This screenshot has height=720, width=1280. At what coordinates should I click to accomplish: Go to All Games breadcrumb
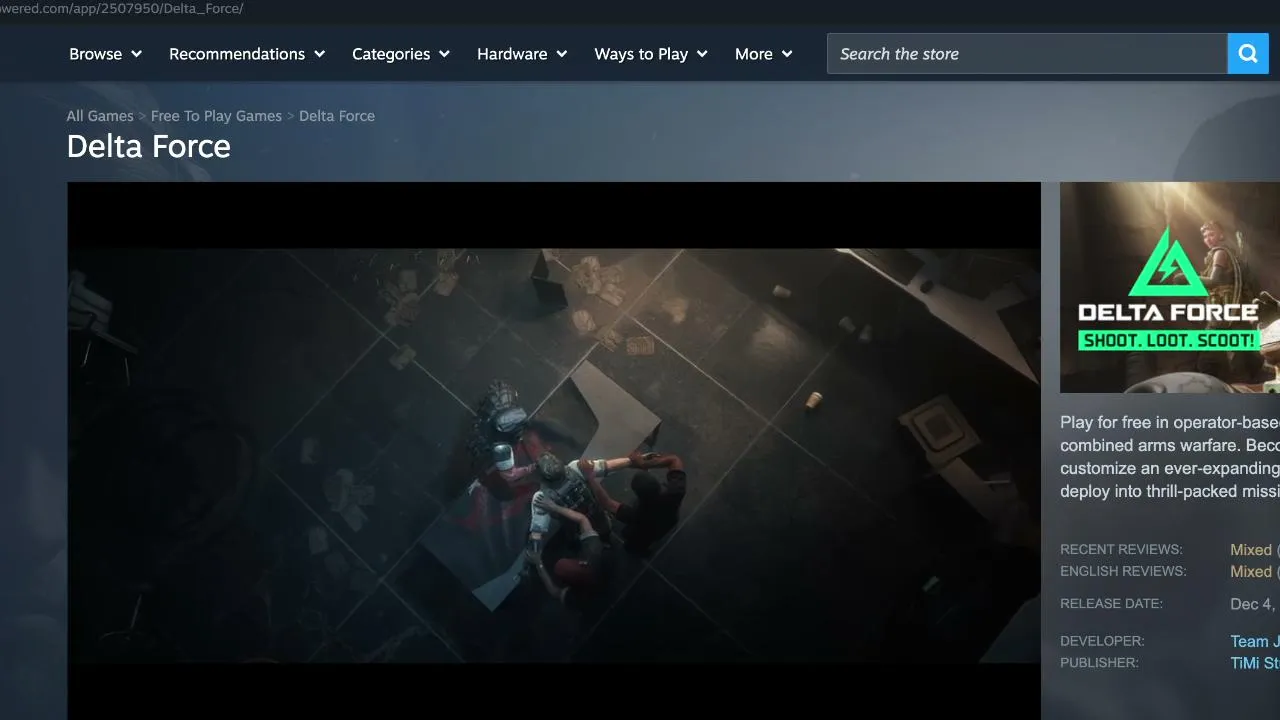coord(100,116)
